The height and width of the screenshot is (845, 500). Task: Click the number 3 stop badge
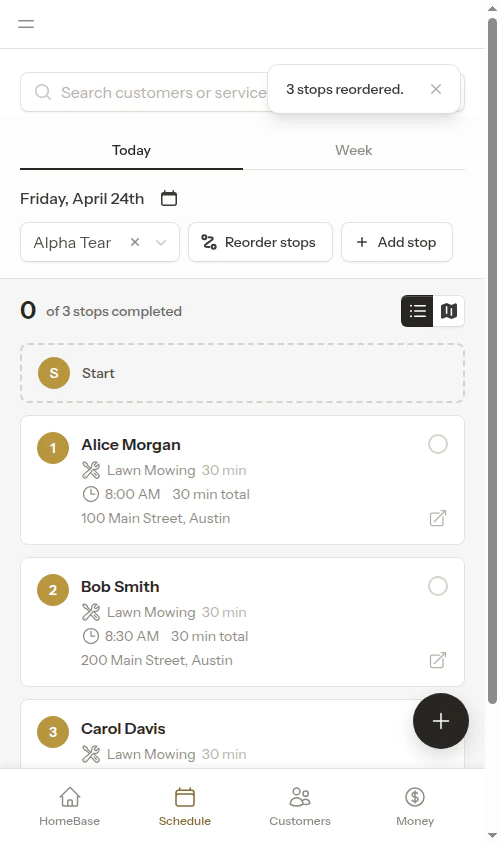53,731
